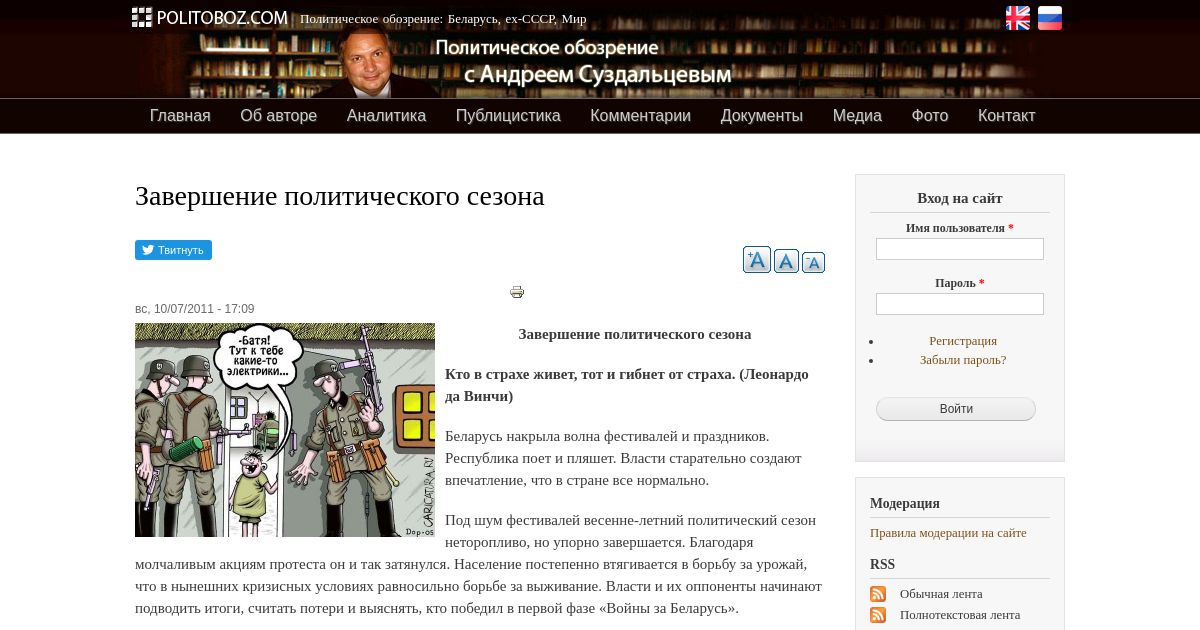Click the printer icon to print article
Viewport: 1200px width, 630px height.
point(517,292)
